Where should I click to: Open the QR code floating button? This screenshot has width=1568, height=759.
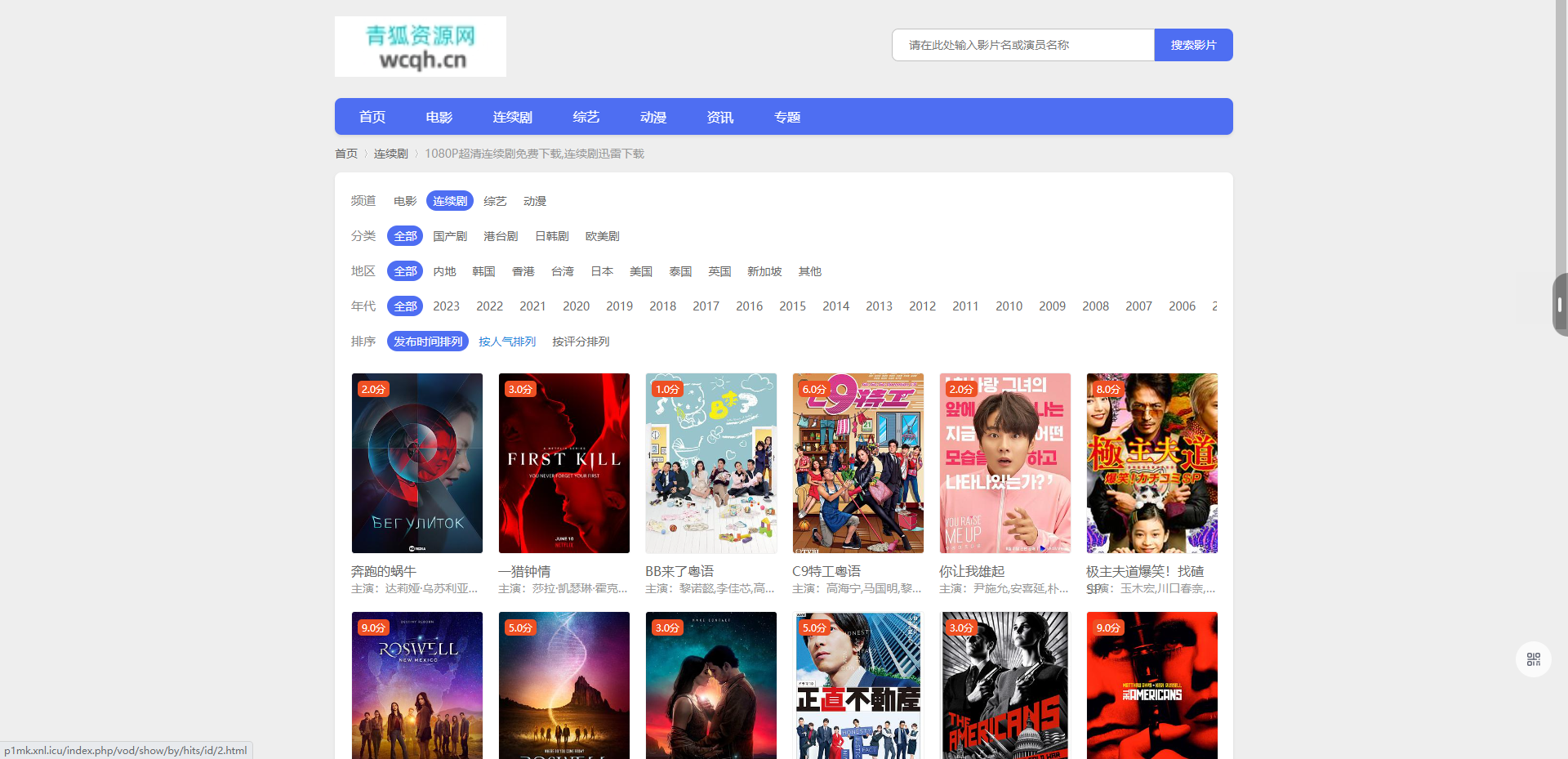(1533, 659)
